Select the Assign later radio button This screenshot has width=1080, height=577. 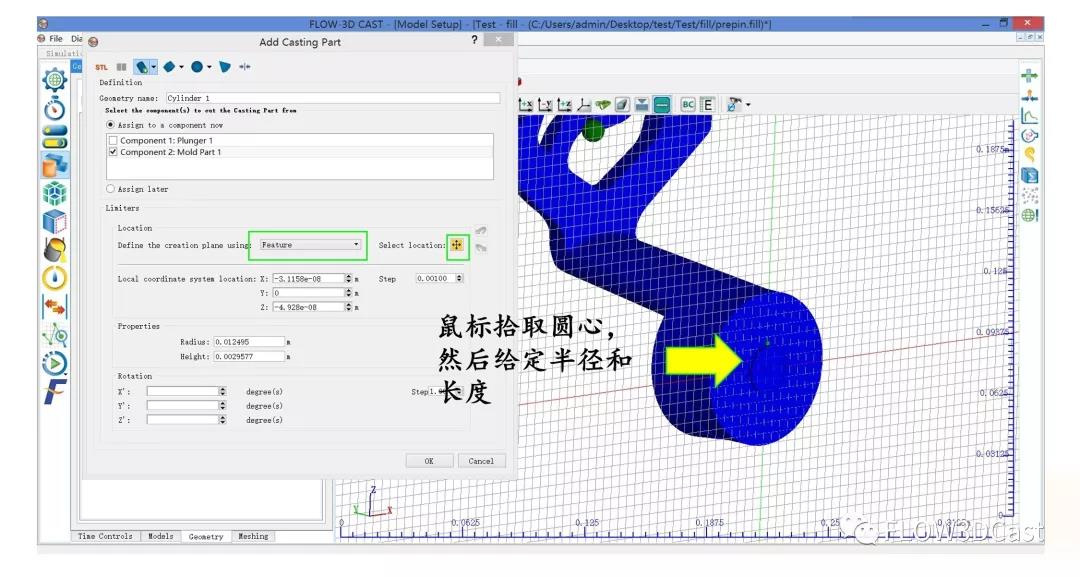[x=110, y=189]
